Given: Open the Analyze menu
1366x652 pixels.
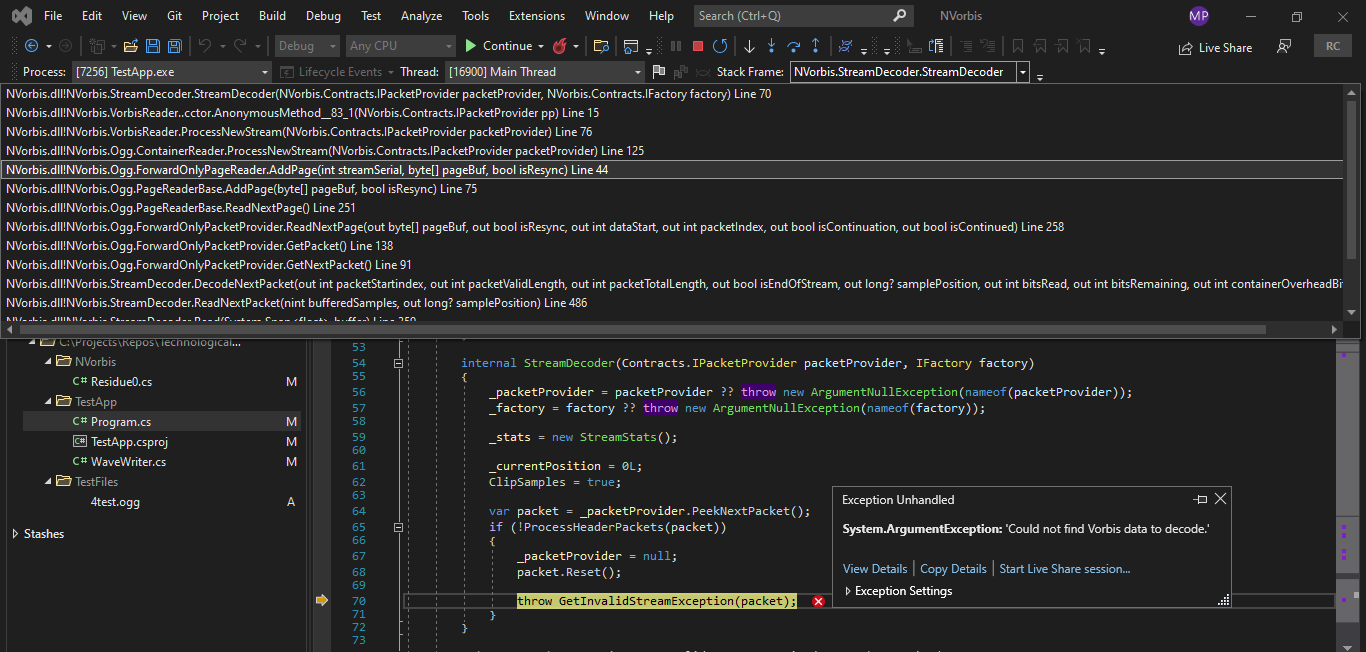Looking at the screenshot, I should pyautogui.click(x=421, y=16).
